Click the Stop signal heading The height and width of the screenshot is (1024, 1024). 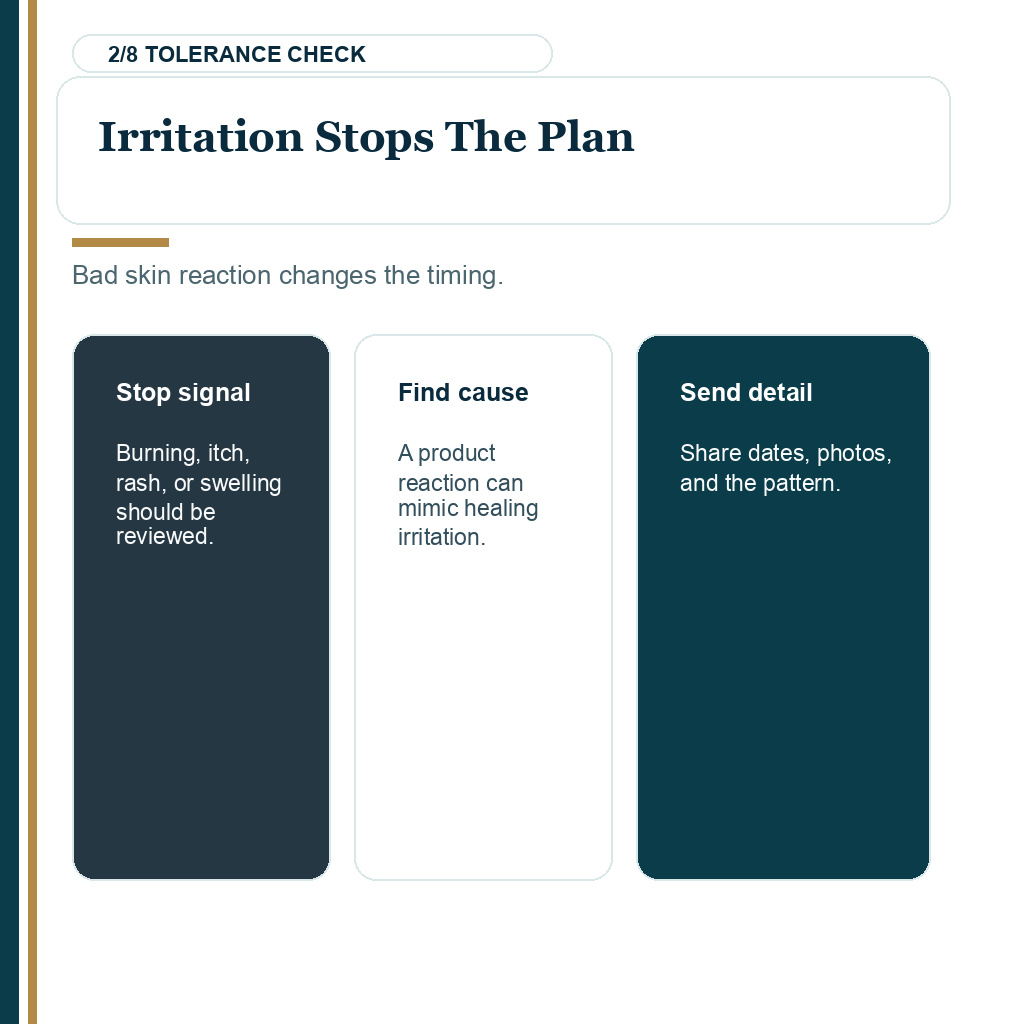point(183,392)
